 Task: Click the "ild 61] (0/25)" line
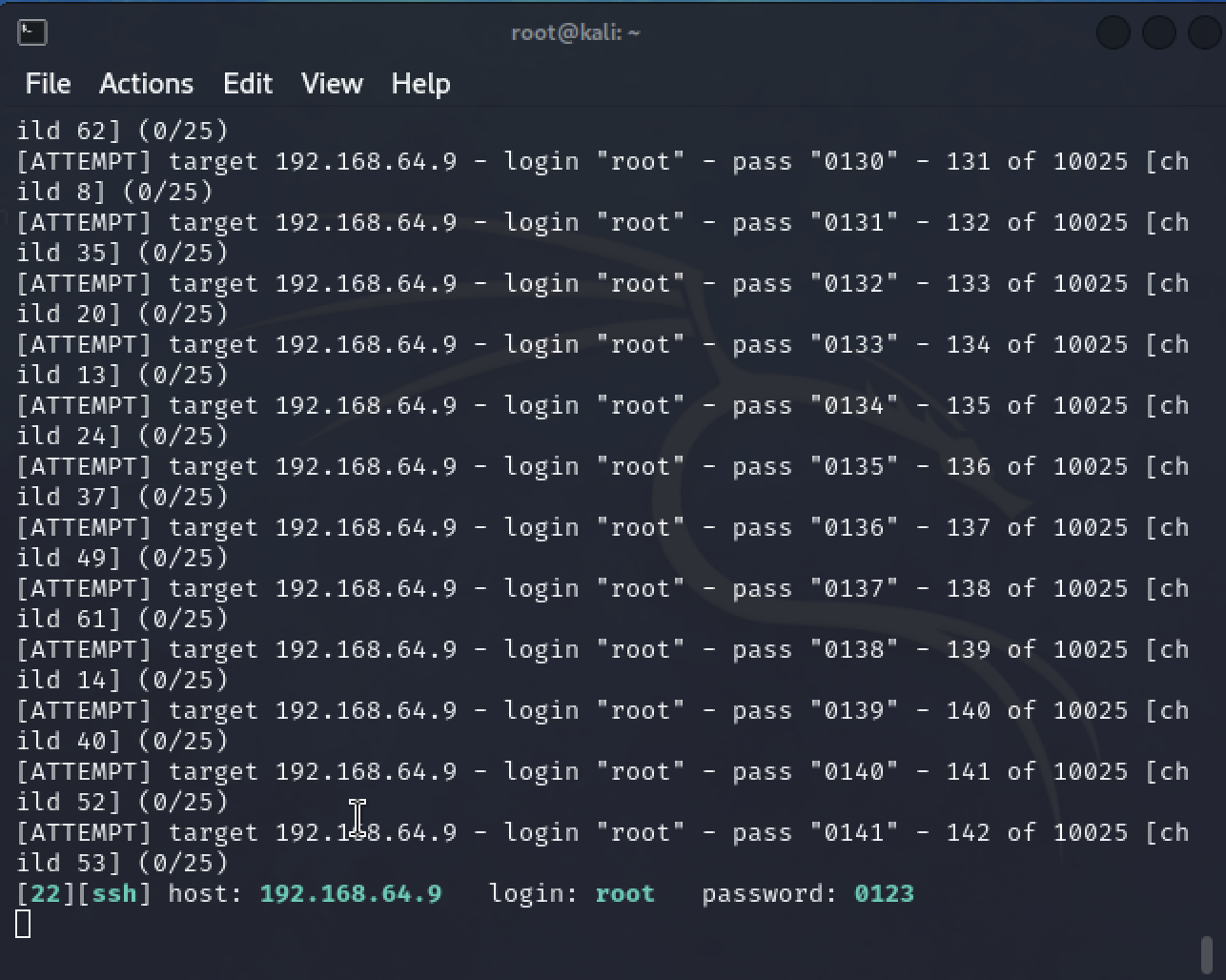123,619
